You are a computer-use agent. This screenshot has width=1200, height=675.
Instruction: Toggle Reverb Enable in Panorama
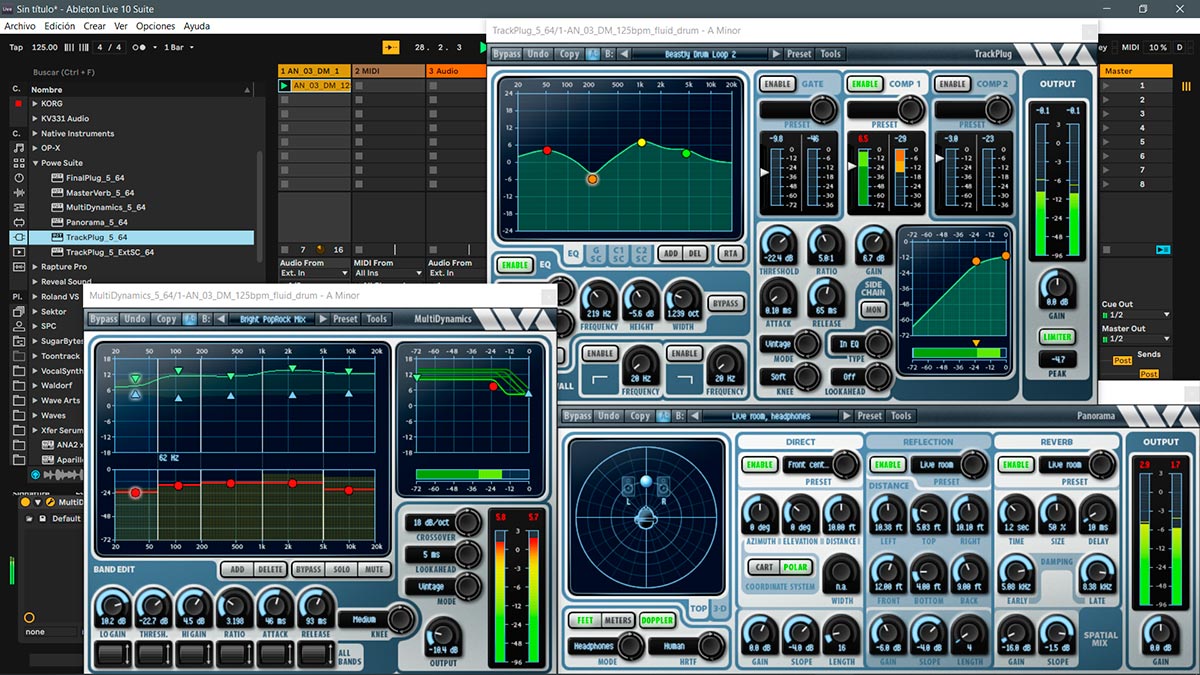coord(1016,465)
